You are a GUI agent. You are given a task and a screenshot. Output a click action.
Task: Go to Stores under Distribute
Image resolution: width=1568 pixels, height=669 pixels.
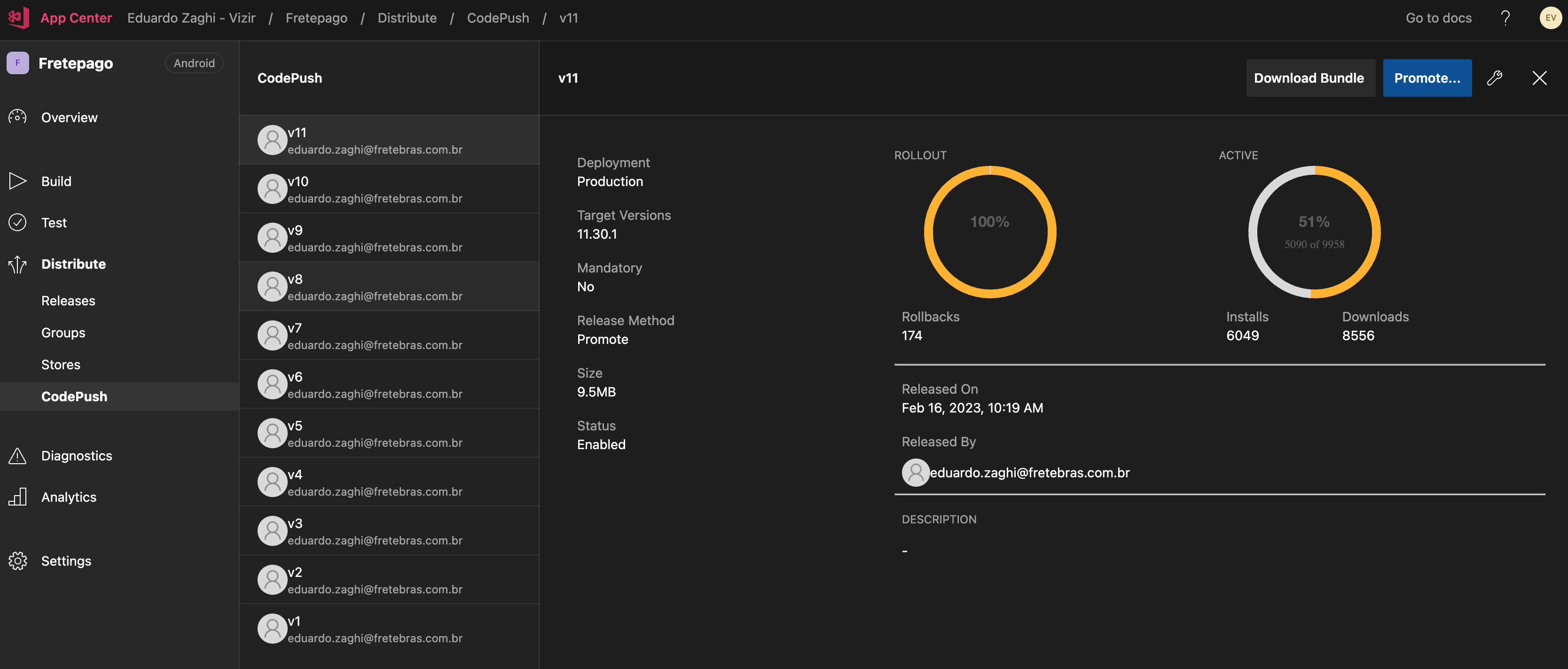tap(61, 364)
